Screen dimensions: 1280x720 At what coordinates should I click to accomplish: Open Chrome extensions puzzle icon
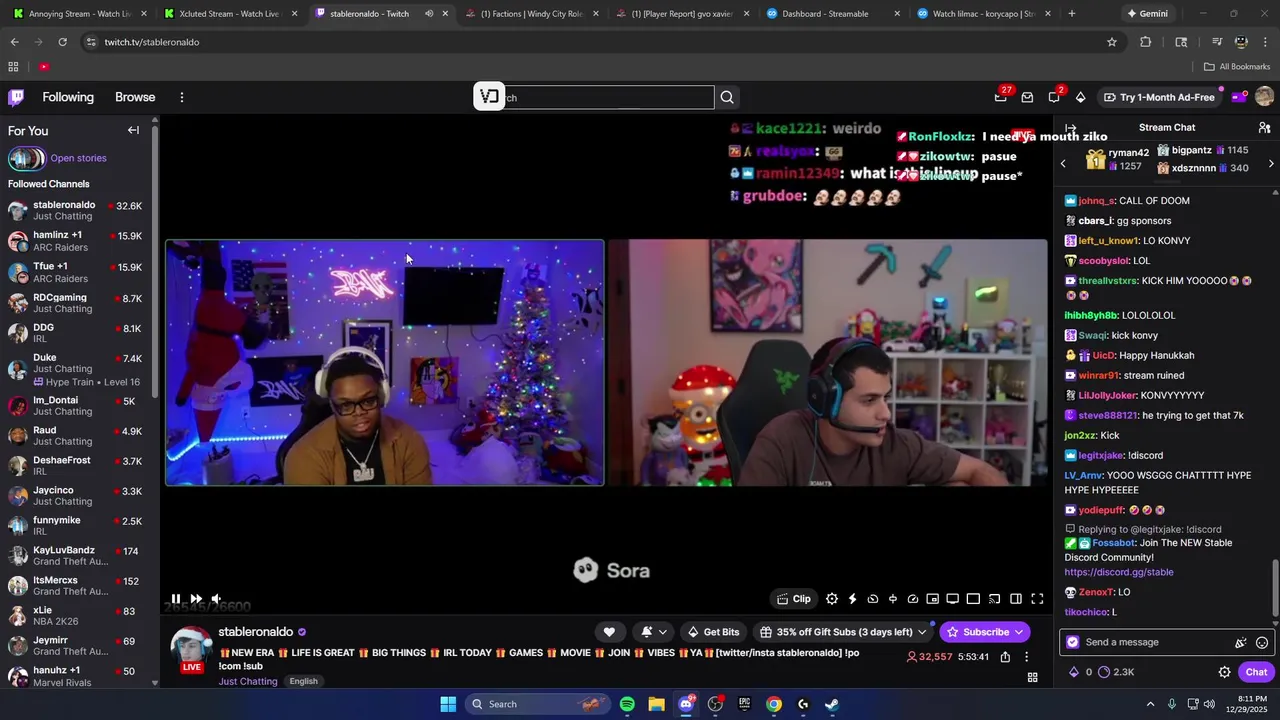click(1145, 42)
